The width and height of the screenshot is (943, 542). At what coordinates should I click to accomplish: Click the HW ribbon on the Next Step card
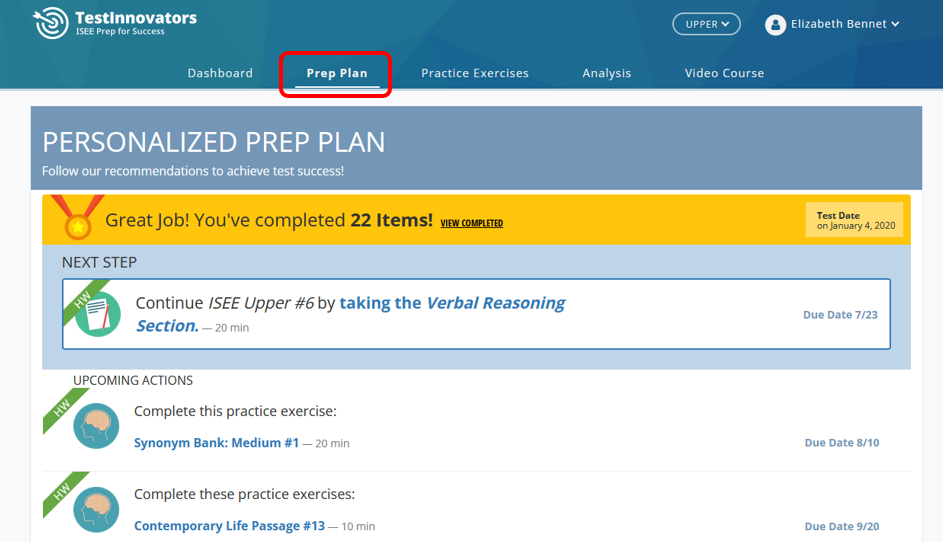click(x=84, y=298)
